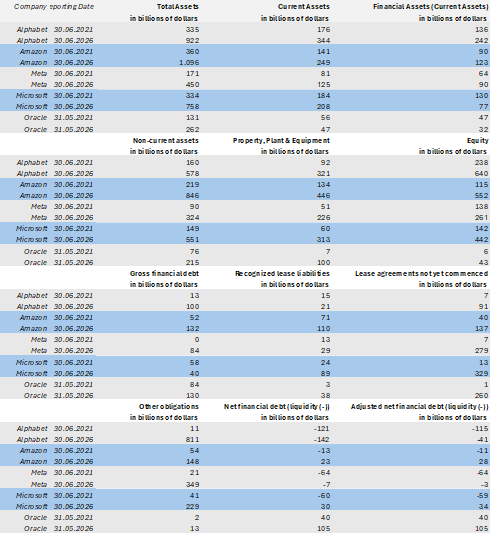Select Amazon 2026 equity value 552
This screenshot has height=534, width=491.
481,195
